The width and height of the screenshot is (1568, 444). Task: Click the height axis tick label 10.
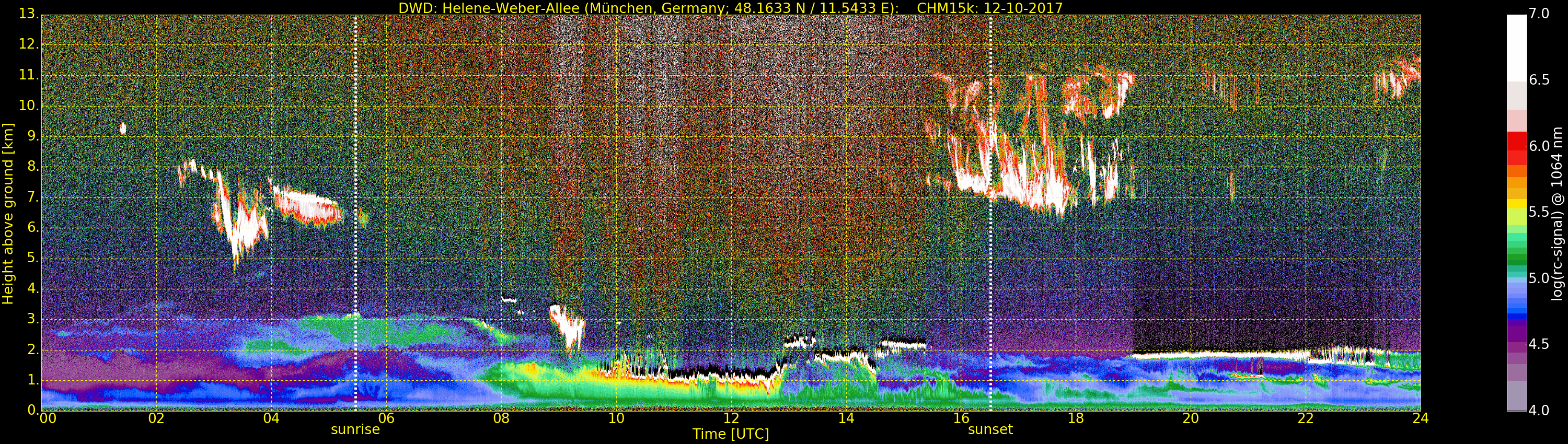click(29, 106)
